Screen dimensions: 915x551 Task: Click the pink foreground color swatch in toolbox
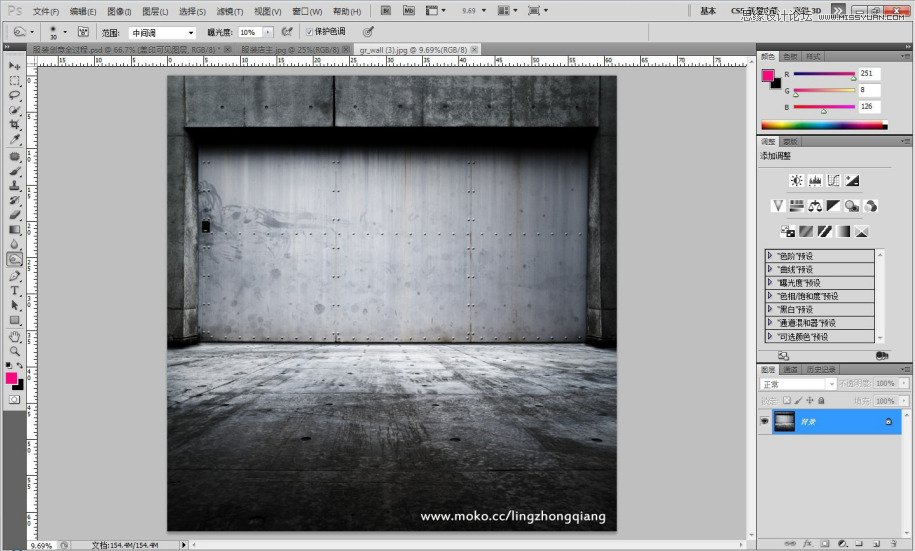pos(12,378)
